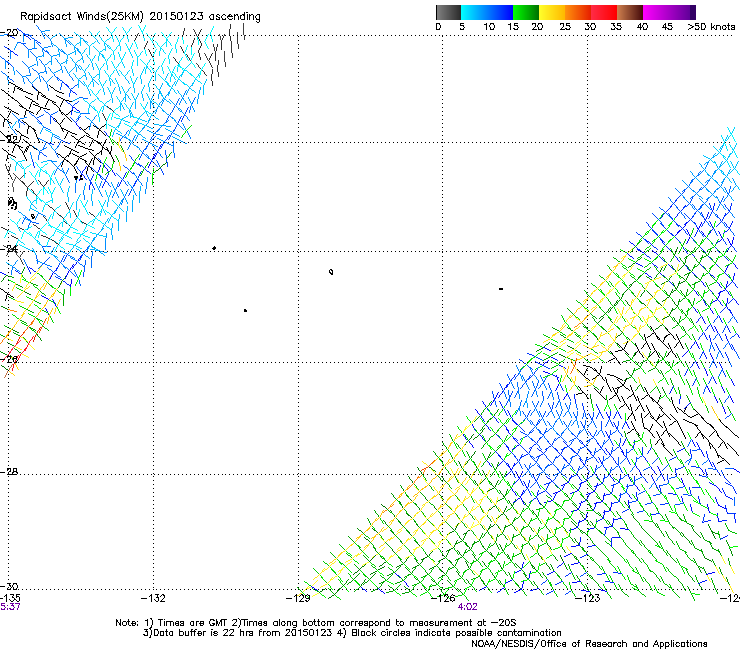This screenshot has width=740, height=650.
Task: Click the '-126' longitude axis label
Action: pyautogui.click(x=443, y=598)
